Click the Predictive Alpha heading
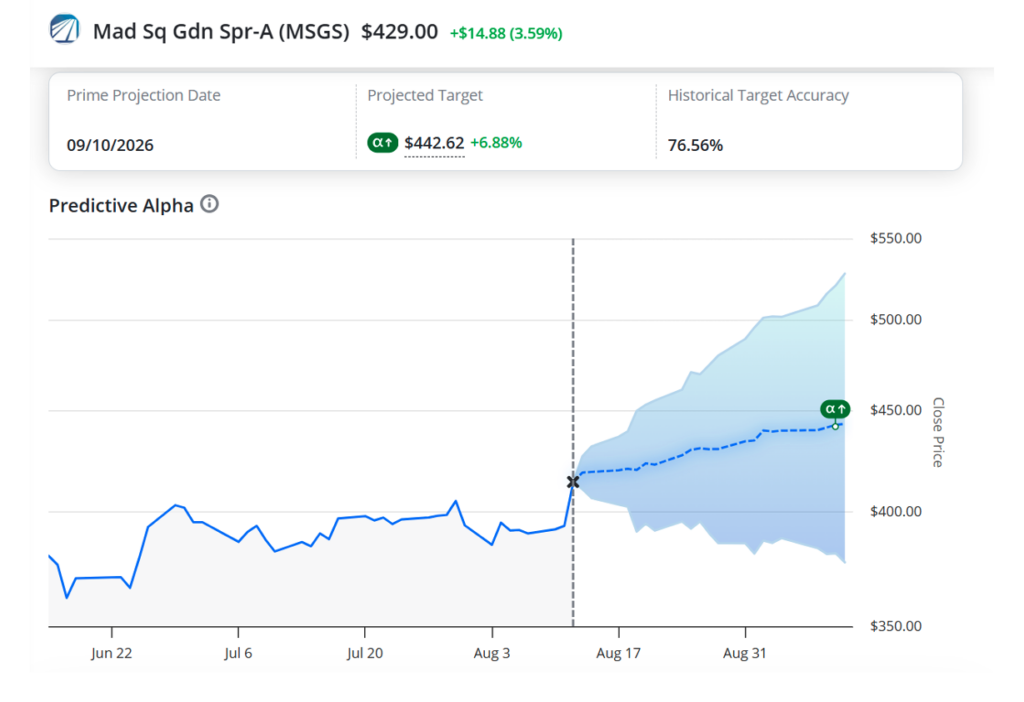The height and width of the screenshot is (702, 1024). pos(121,206)
